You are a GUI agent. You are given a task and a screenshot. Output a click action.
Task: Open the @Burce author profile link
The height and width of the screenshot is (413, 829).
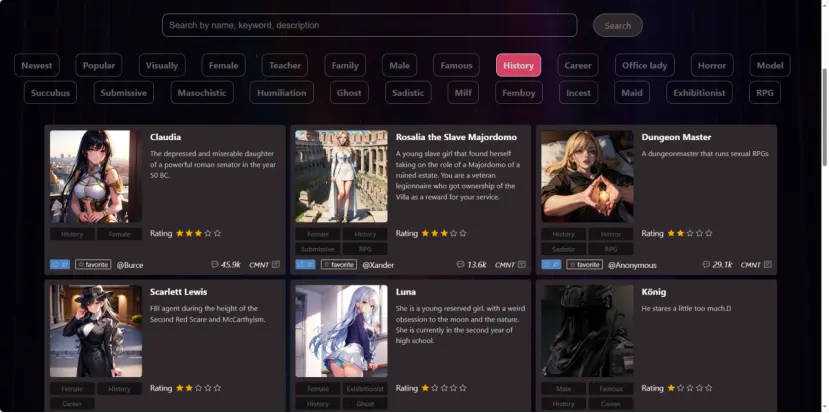coord(130,265)
